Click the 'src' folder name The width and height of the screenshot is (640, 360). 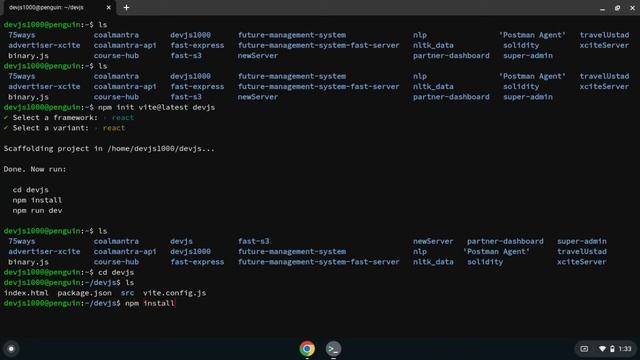tap(127, 293)
